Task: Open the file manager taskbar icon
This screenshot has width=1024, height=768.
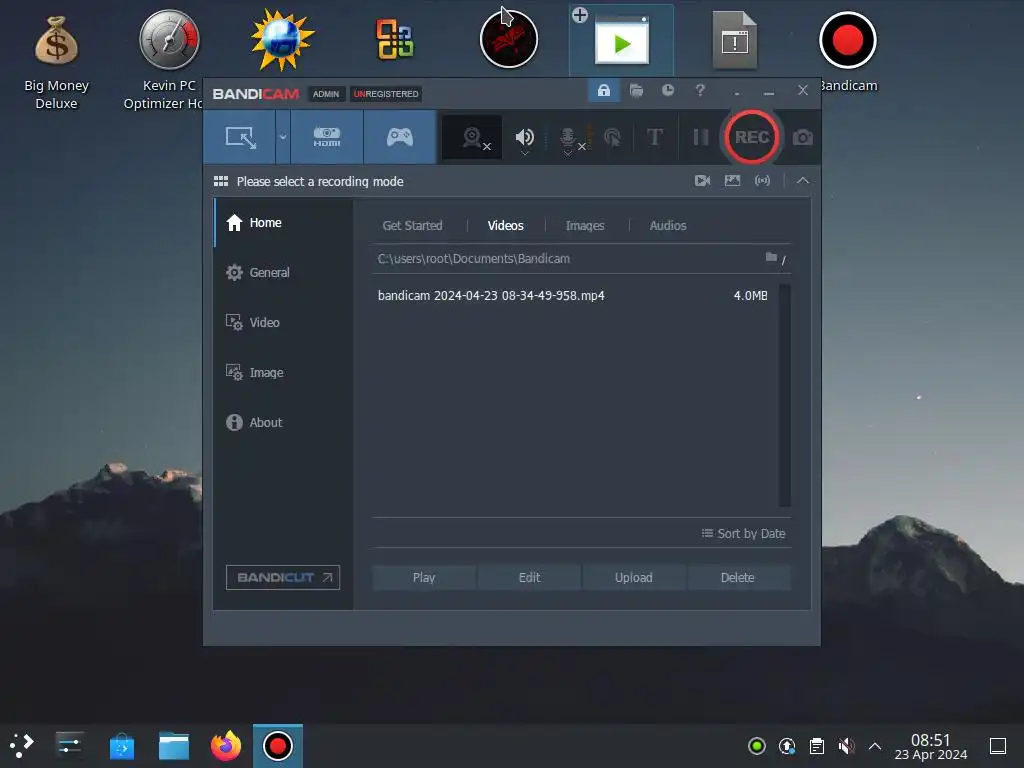Action: [174, 746]
